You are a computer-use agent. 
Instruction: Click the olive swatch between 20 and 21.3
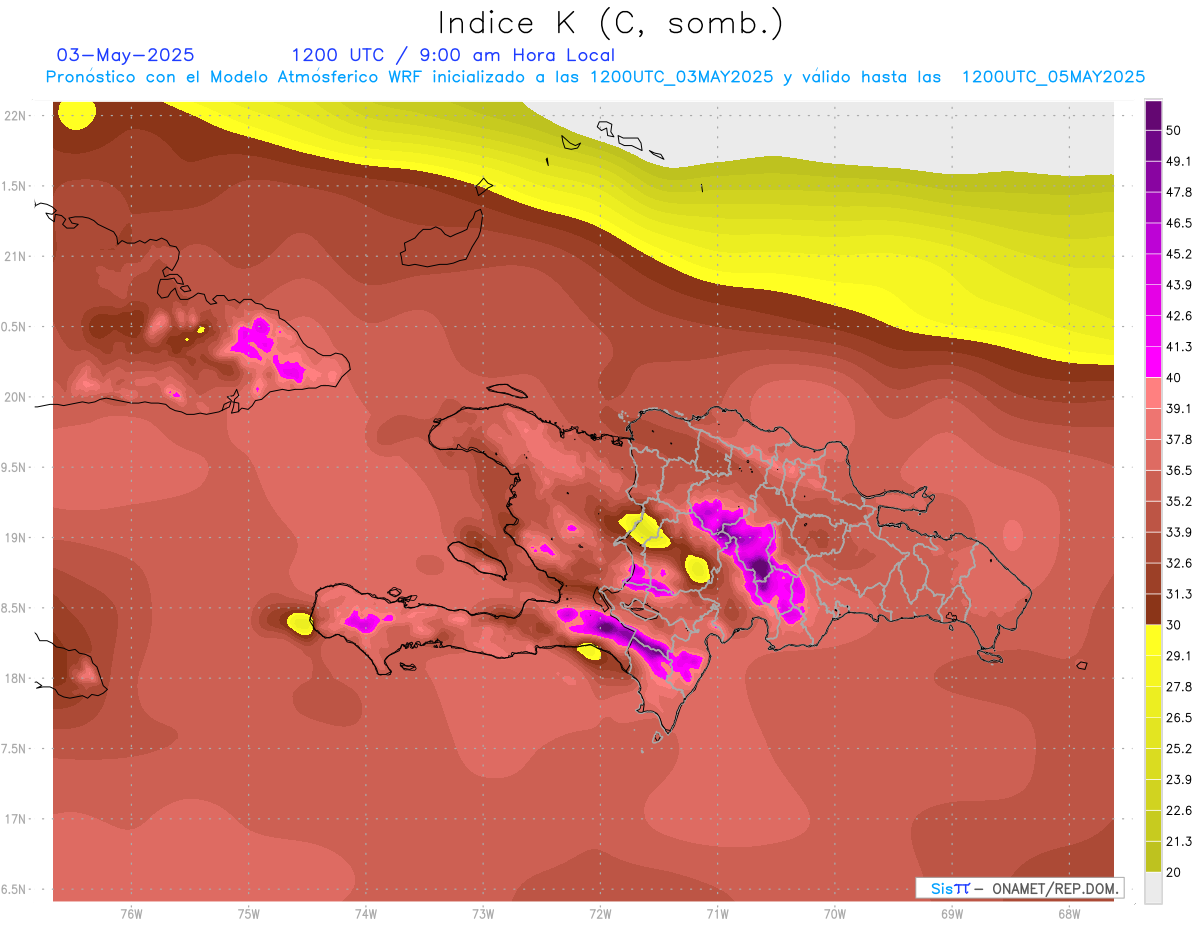coord(1153,856)
